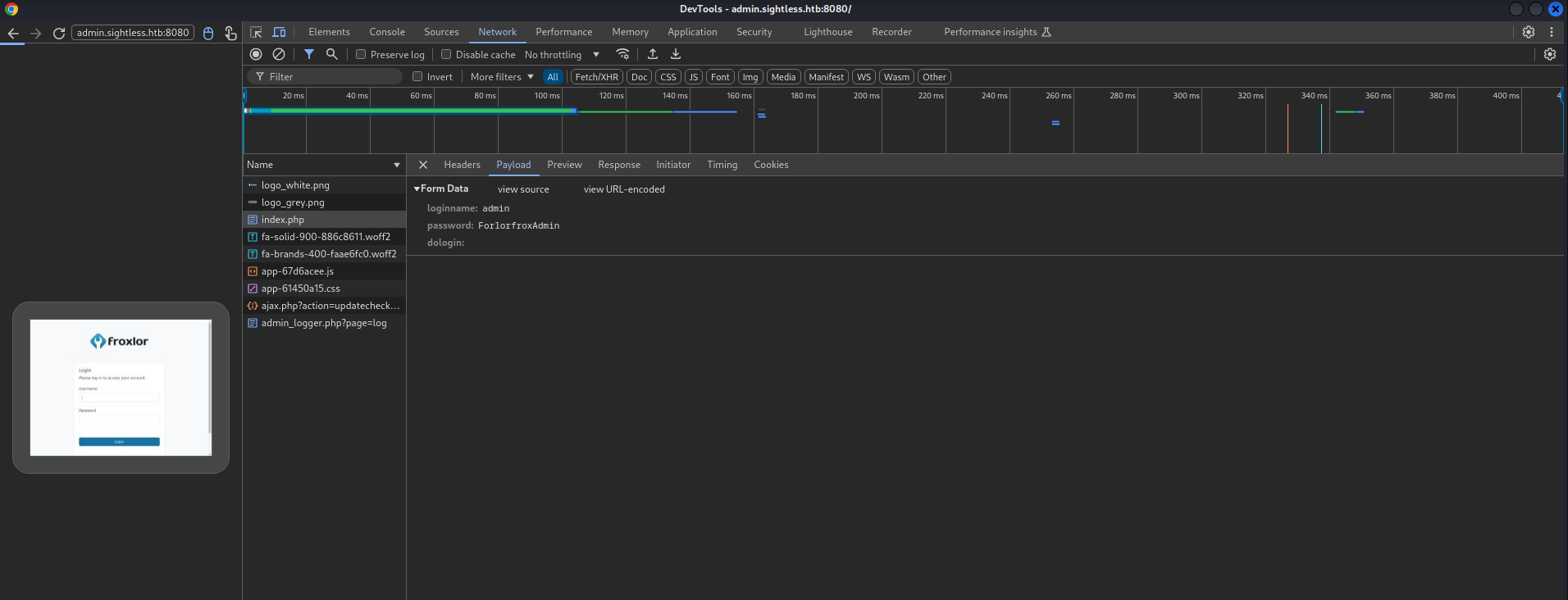
Task: Filter requests by WS type
Action: coord(864,77)
